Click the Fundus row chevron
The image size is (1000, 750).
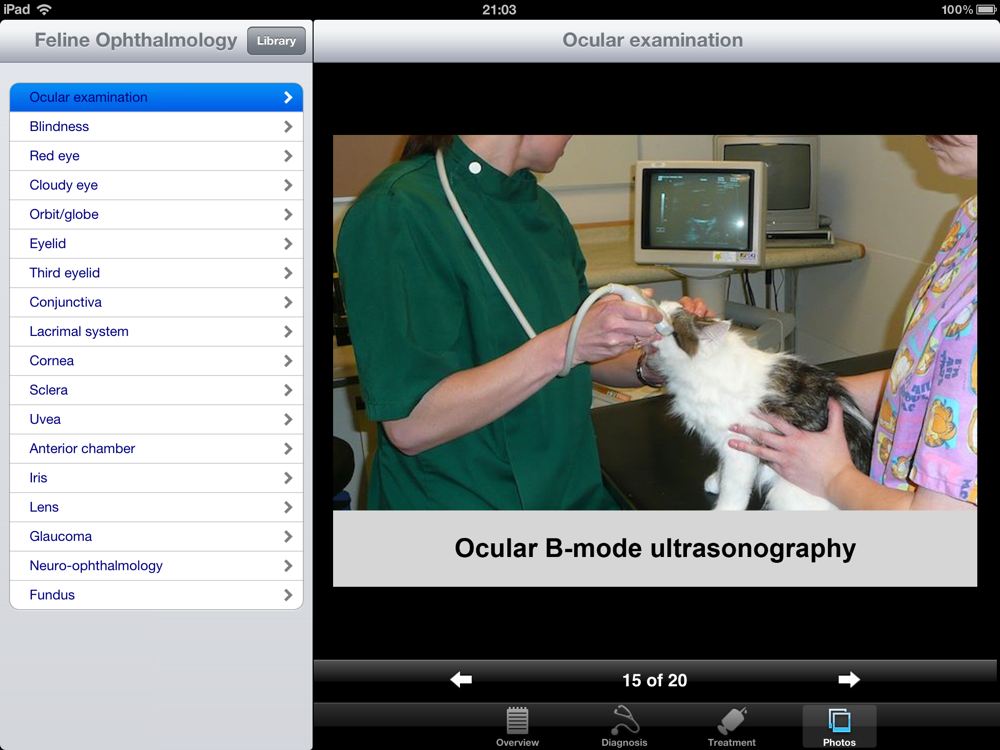coord(288,595)
